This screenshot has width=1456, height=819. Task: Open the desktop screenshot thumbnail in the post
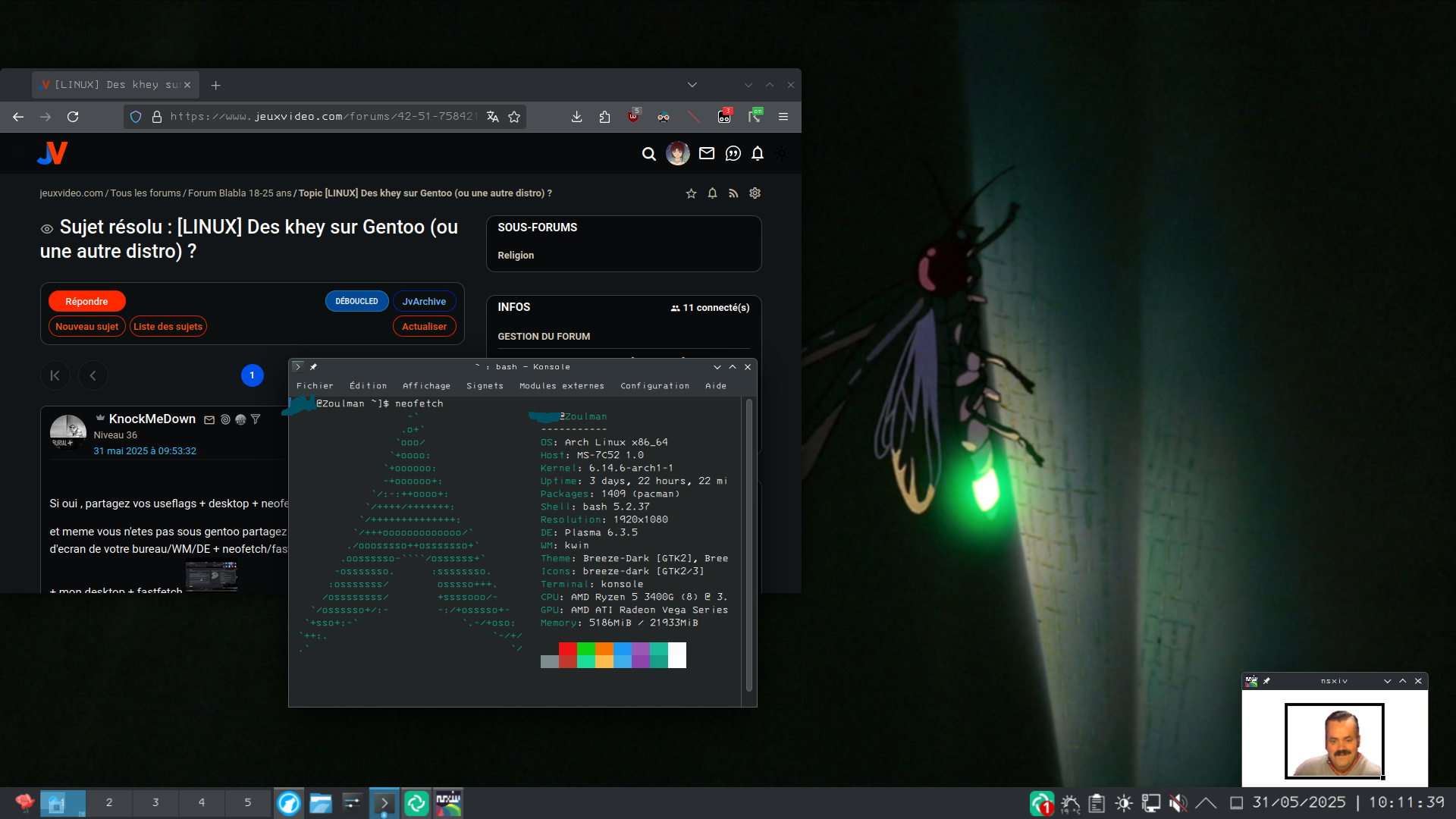pyautogui.click(x=212, y=577)
